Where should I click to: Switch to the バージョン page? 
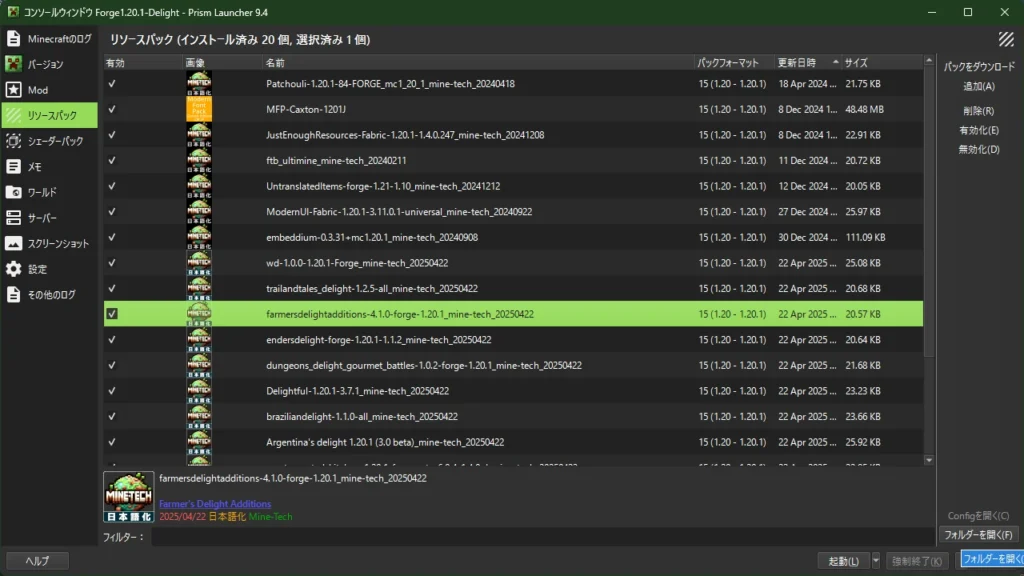click(50, 64)
